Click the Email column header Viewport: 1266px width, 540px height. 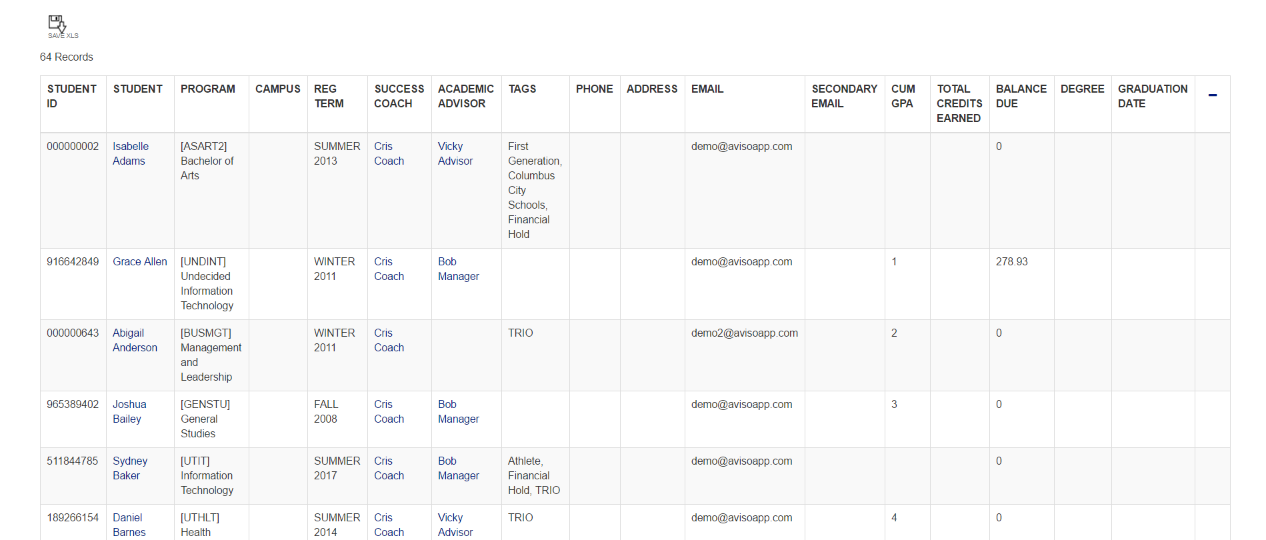coord(707,89)
